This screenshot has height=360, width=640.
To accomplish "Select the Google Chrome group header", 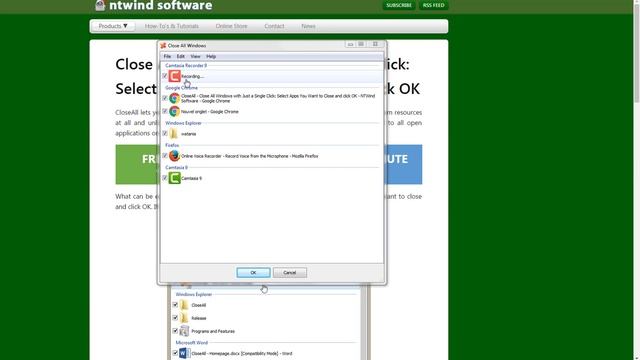I will 181,88.
